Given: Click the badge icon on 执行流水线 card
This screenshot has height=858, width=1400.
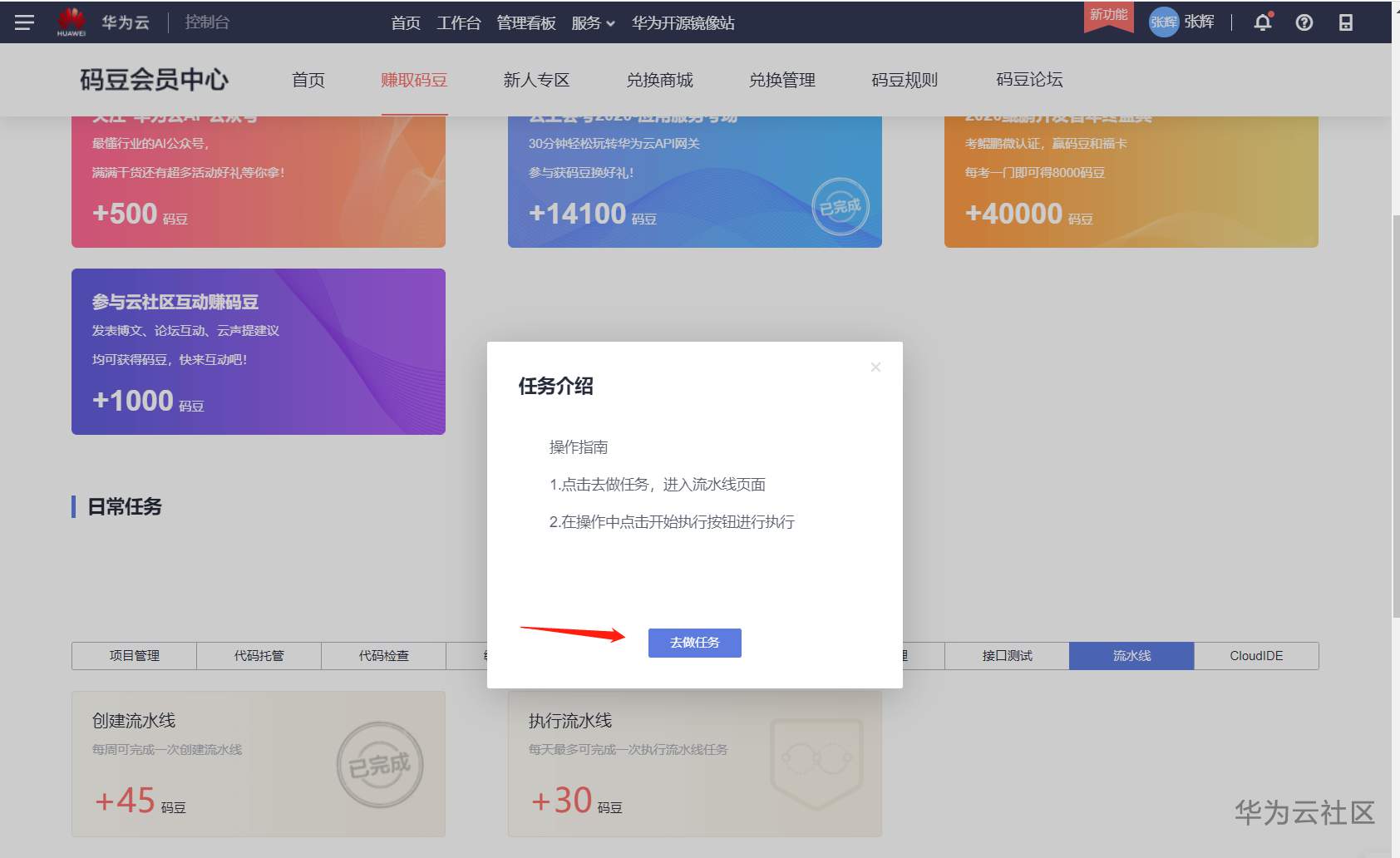Looking at the screenshot, I should pyautogui.click(x=817, y=764).
